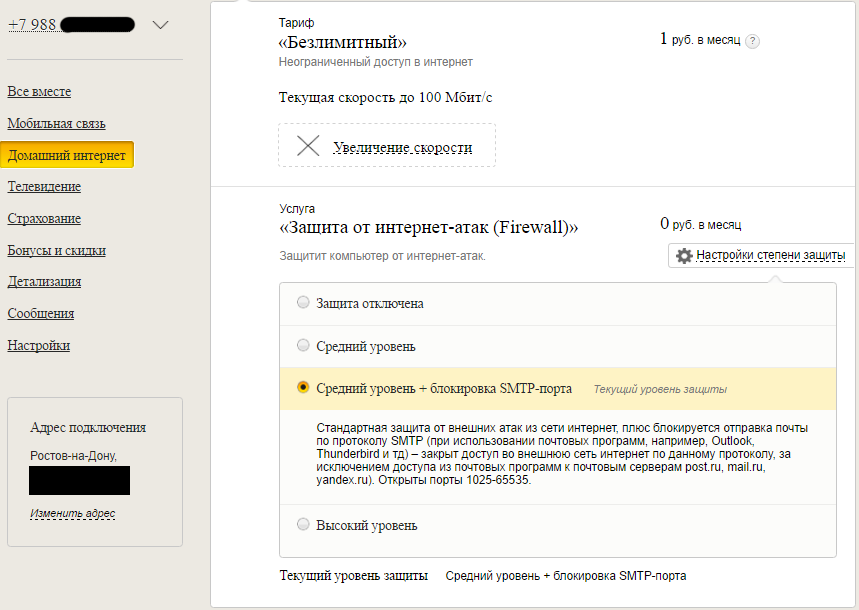Expand the phone number account dropdown chevron

pyautogui.click(x=161, y=25)
